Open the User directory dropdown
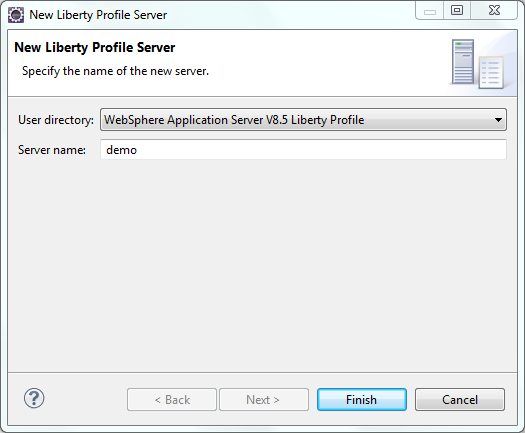 click(x=303, y=120)
